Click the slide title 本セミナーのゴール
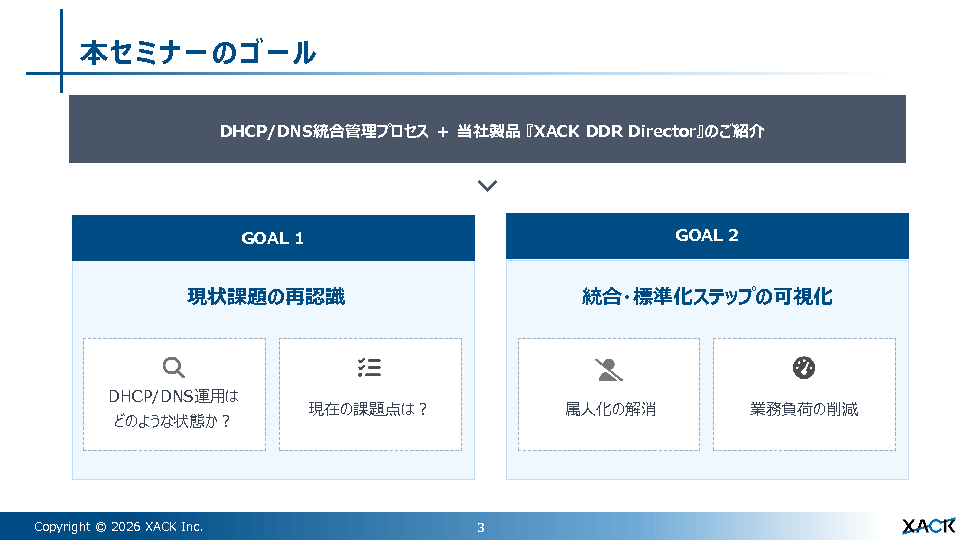Image resolution: width=960 pixels, height=540 pixels. pyautogui.click(x=198, y=53)
